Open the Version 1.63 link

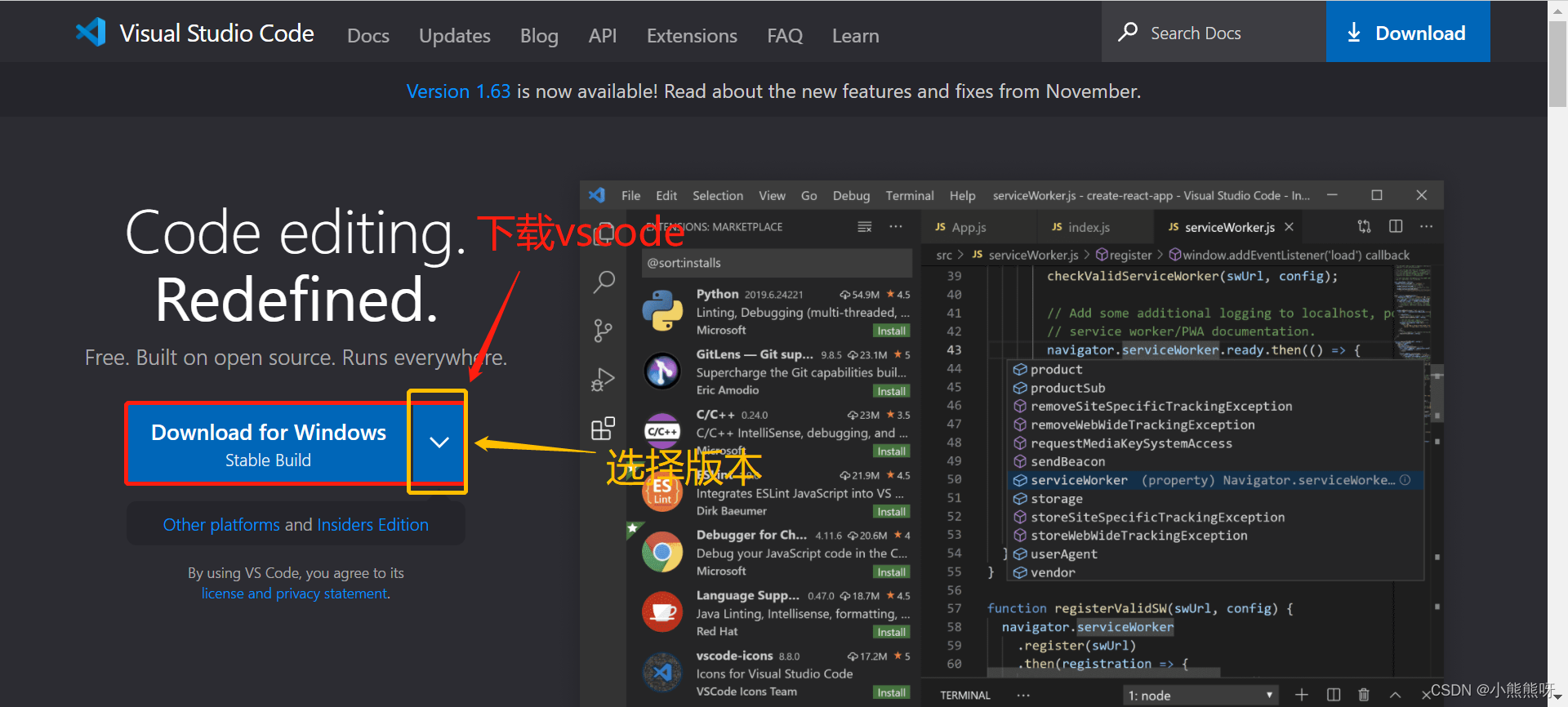coord(458,91)
